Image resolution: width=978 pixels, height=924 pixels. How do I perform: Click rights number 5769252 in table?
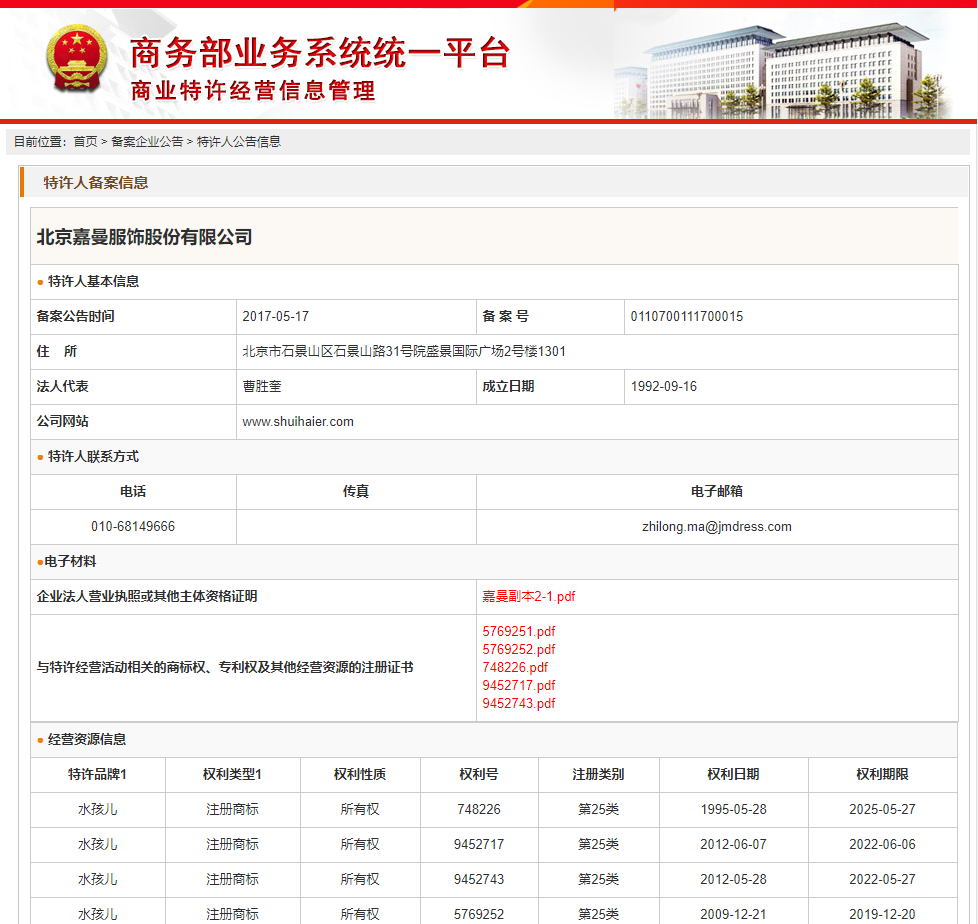(x=479, y=914)
